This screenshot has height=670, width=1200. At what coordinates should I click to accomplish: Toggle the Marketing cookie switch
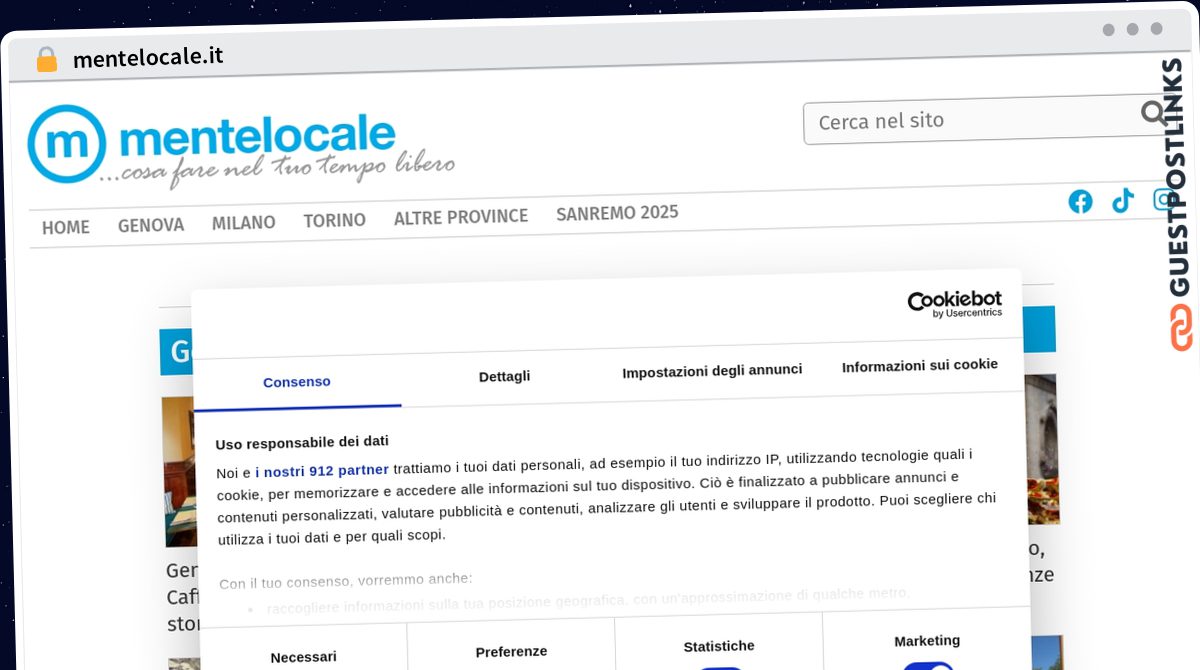pyautogui.click(x=927, y=665)
